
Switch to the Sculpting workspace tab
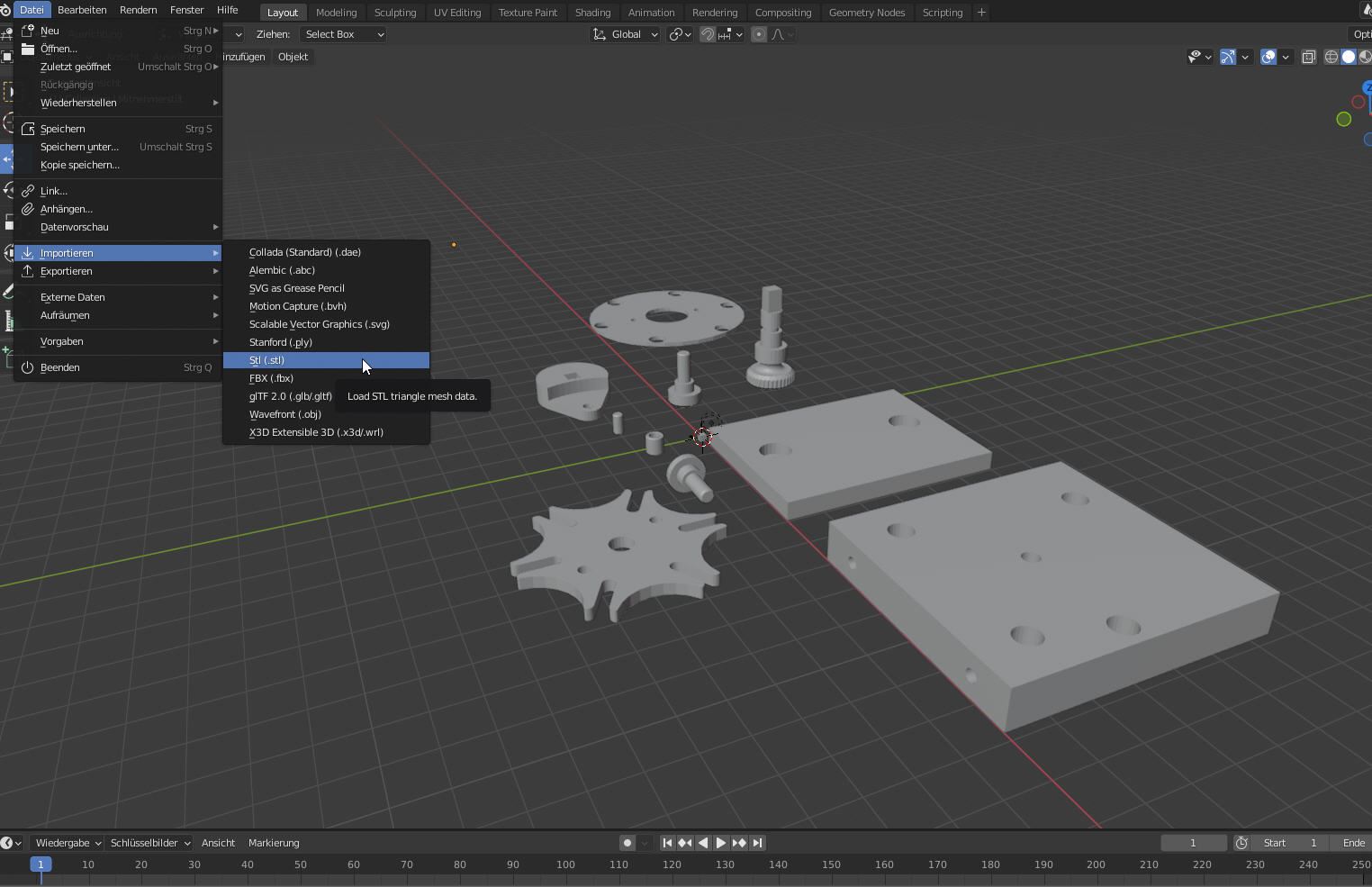(395, 13)
